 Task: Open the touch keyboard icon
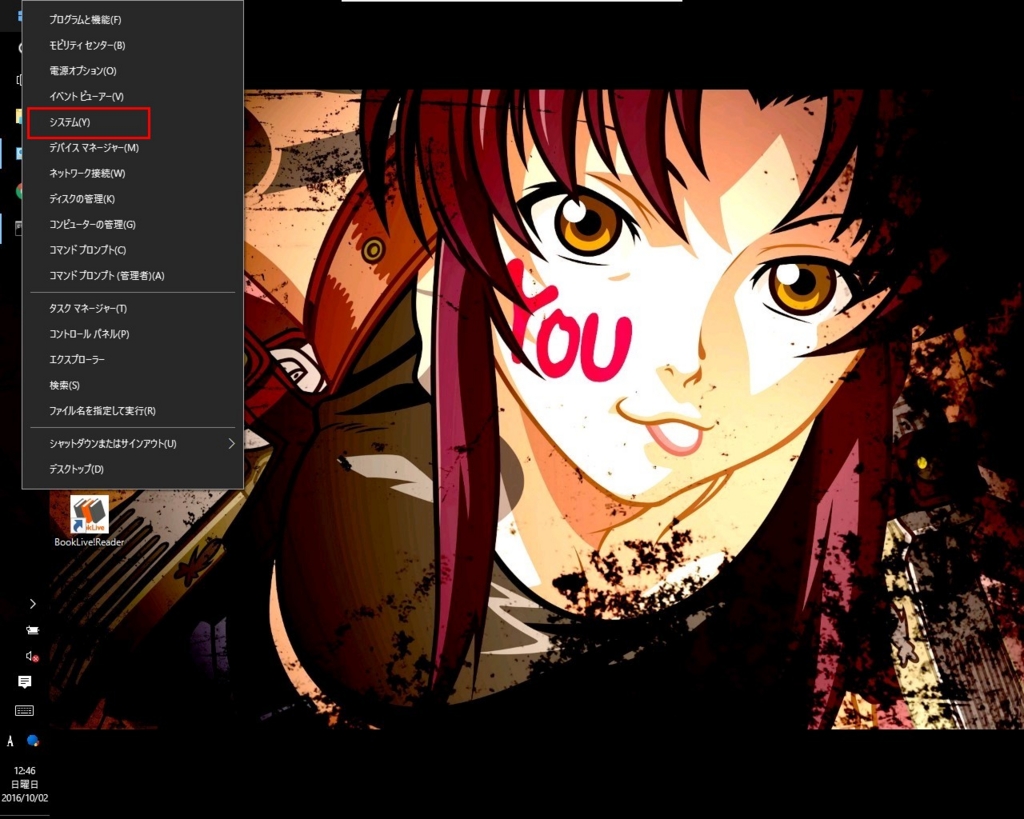pos(24,711)
